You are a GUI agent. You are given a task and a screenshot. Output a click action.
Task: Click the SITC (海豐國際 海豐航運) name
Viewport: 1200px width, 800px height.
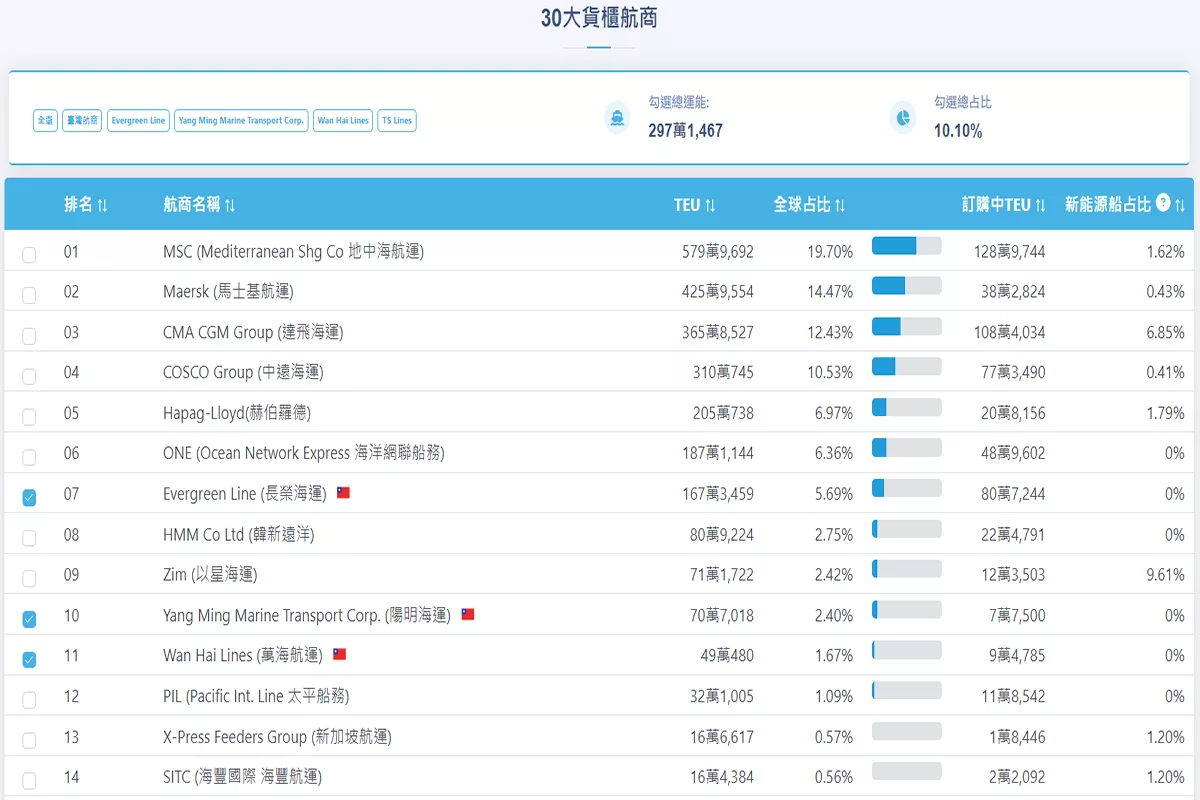(242, 777)
